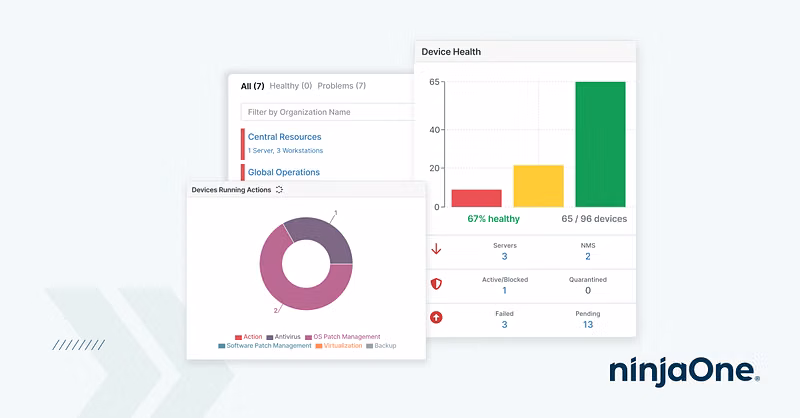Click the loading spinner next to Devices Running Actions

[x=279, y=189]
